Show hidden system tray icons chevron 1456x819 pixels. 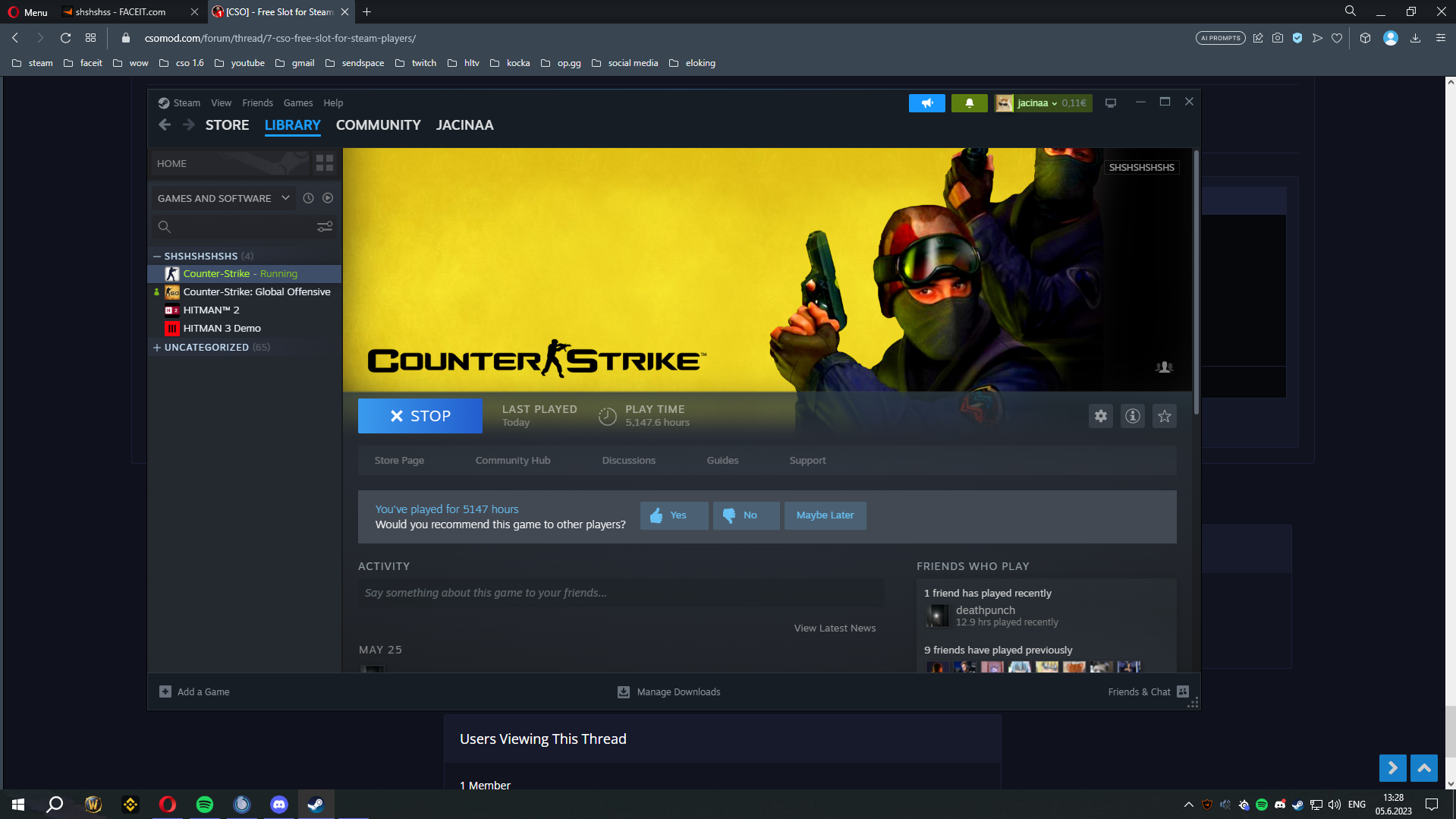coord(1188,805)
